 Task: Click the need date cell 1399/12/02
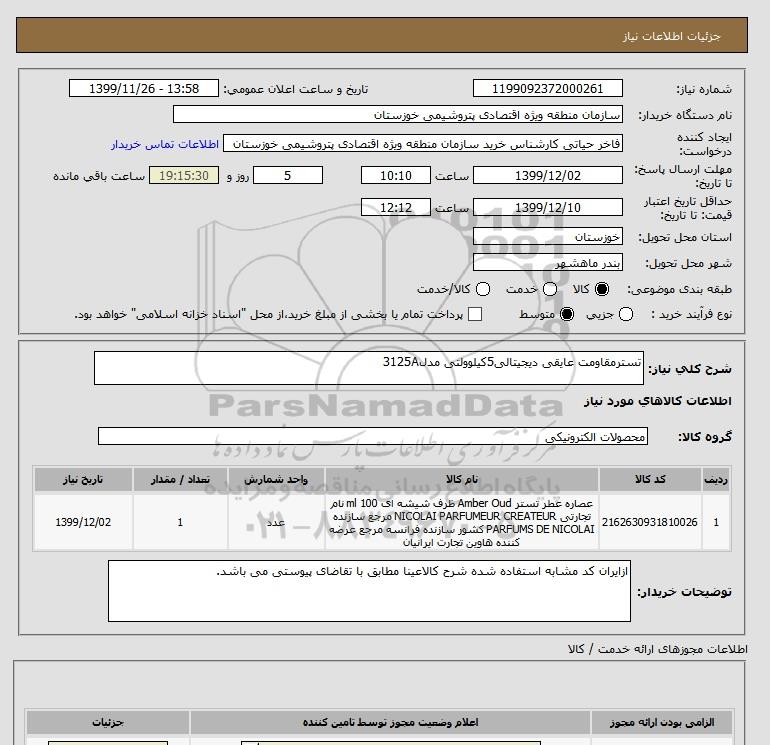pos(83,522)
